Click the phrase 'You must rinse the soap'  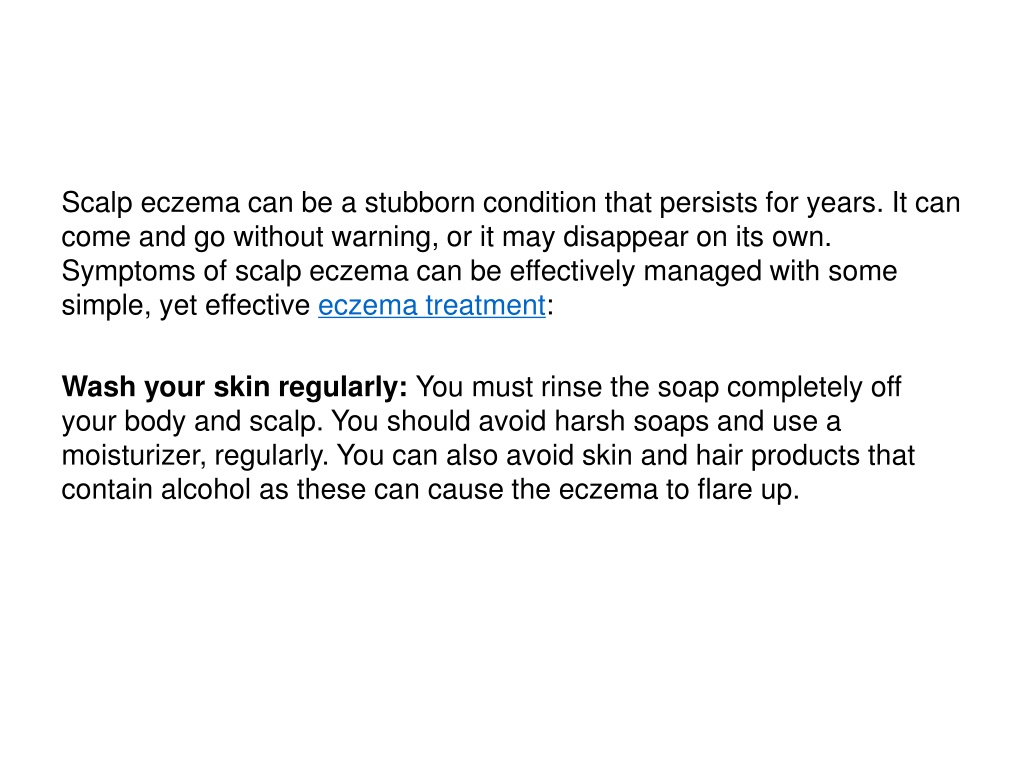coord(568,387)
